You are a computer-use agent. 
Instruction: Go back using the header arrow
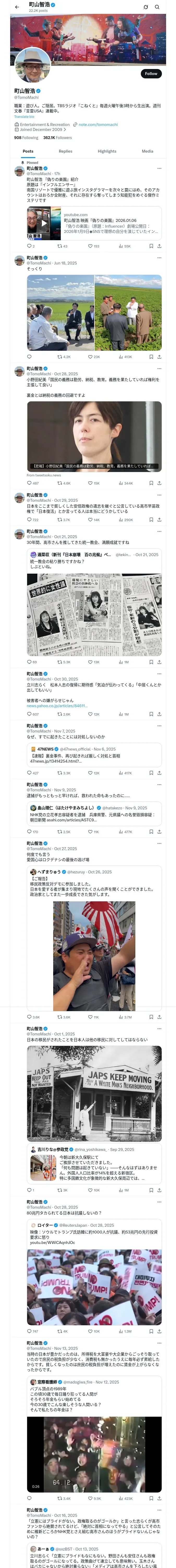17,7
